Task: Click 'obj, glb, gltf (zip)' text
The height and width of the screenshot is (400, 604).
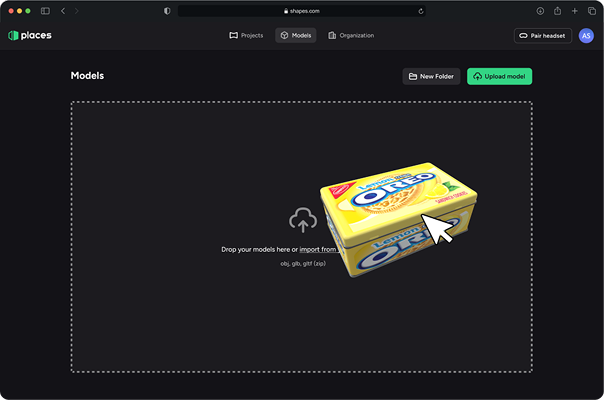Action: [303, 264]
